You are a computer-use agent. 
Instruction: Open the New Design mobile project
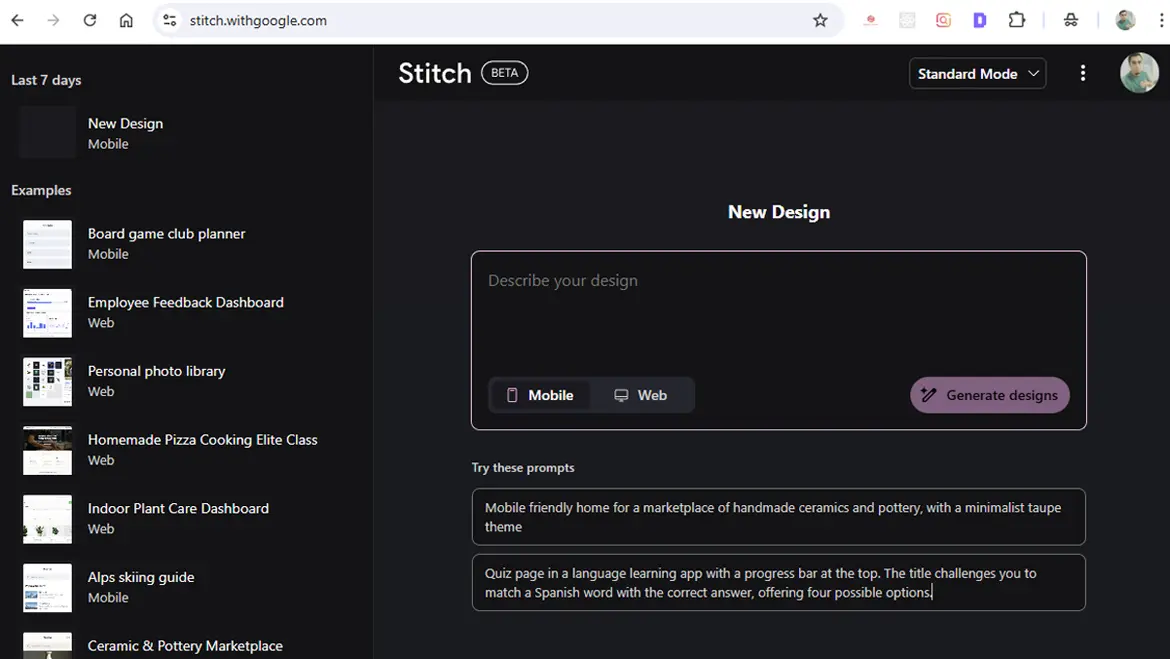(125, 133)
